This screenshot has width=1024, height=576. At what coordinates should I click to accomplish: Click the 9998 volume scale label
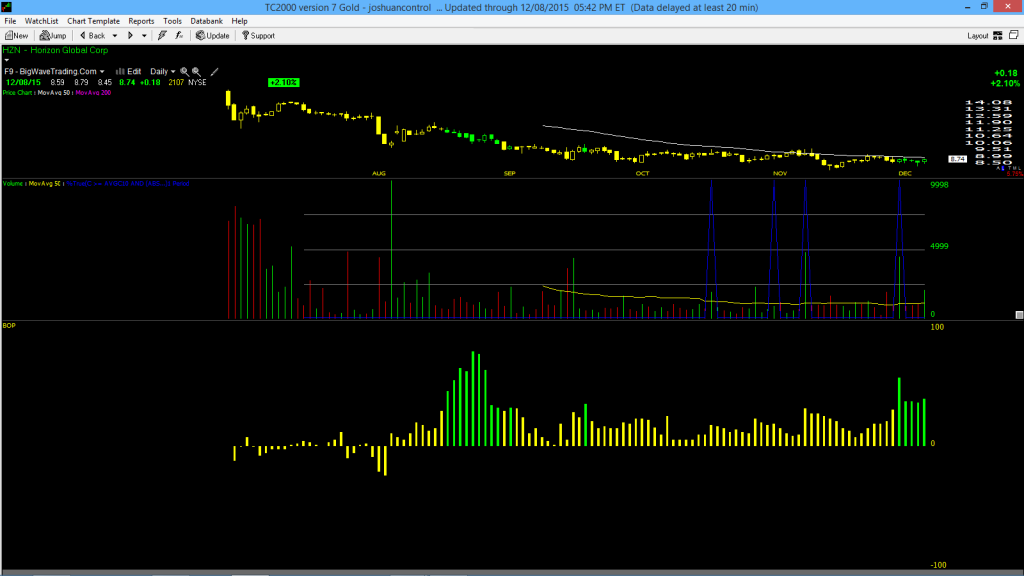(x=939, y=185)
